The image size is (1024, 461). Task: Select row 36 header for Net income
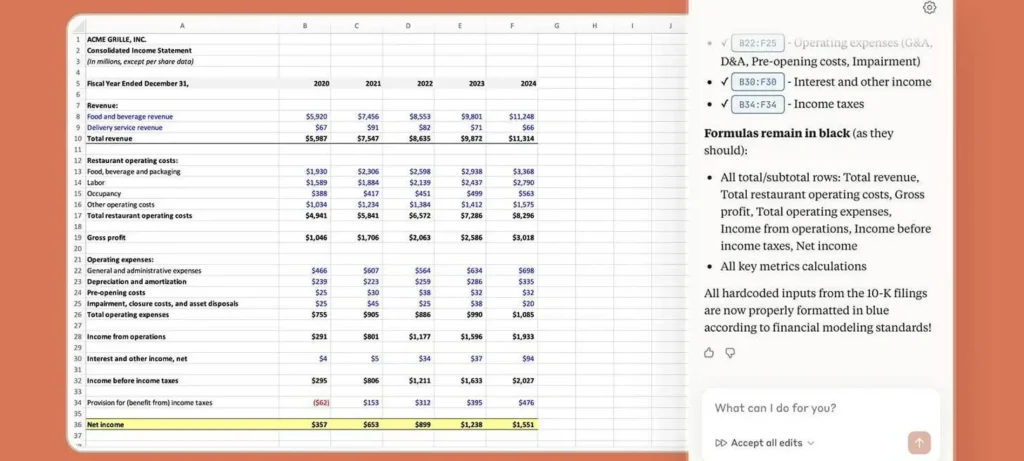click(77, 424)
